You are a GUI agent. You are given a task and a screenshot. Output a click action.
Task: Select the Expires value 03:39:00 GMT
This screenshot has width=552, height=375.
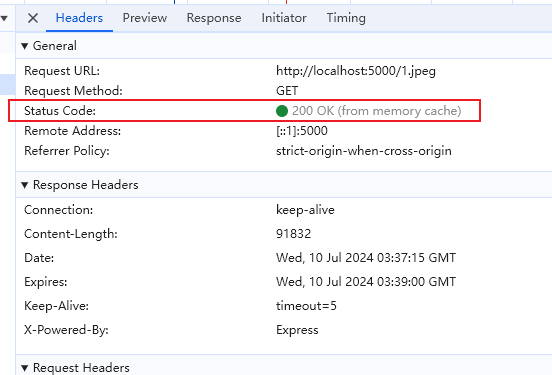click(366, 282)
